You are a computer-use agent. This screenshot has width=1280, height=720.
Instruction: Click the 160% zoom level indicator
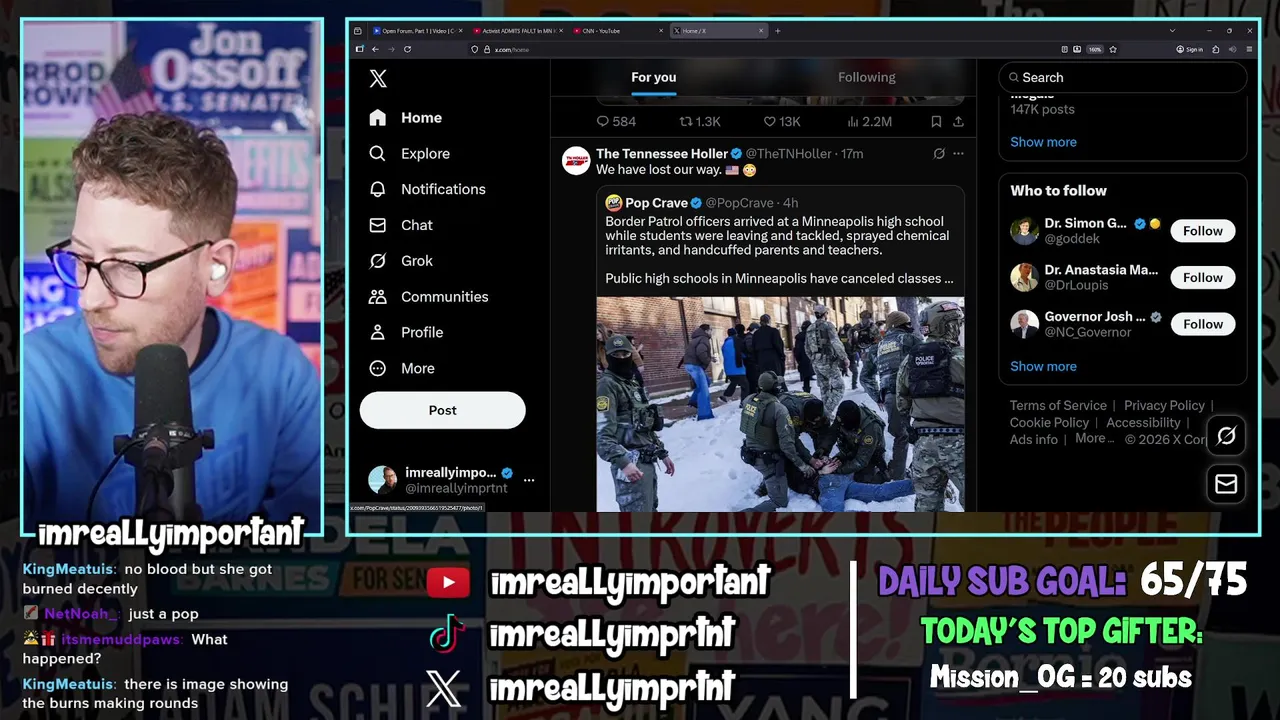point(1095,49)
